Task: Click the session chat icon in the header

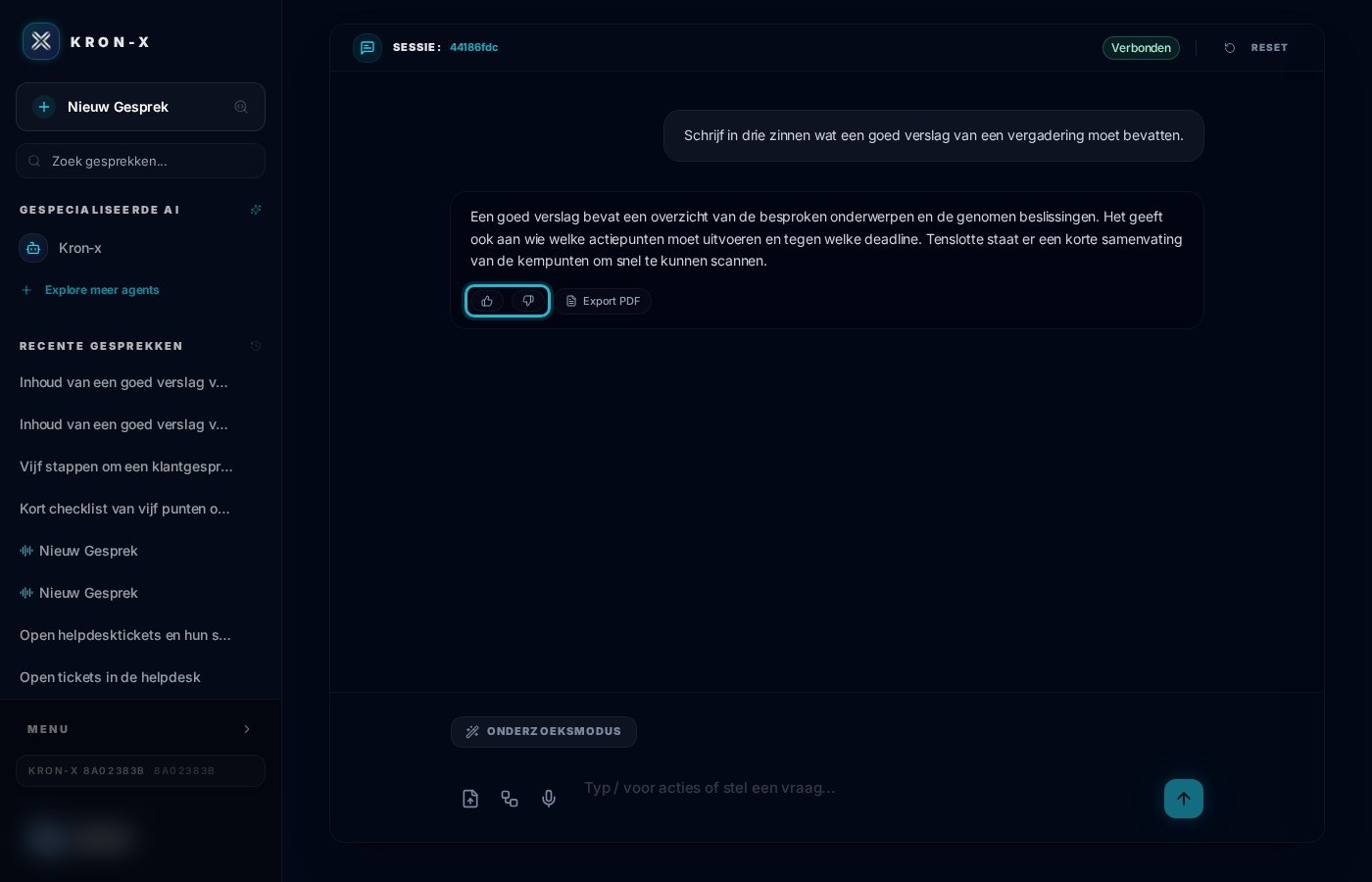Action: (367, 47)
